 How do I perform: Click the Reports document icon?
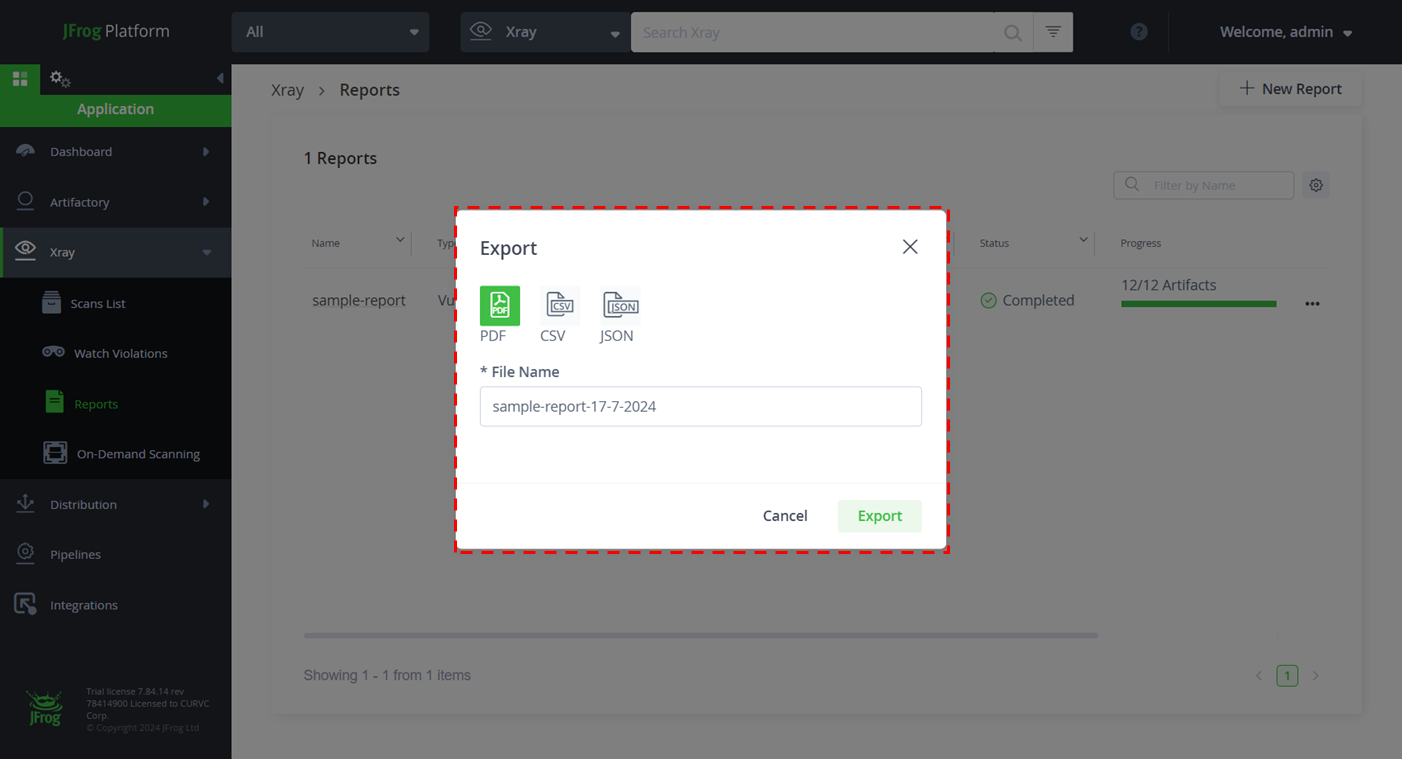(x=54, y=402)
